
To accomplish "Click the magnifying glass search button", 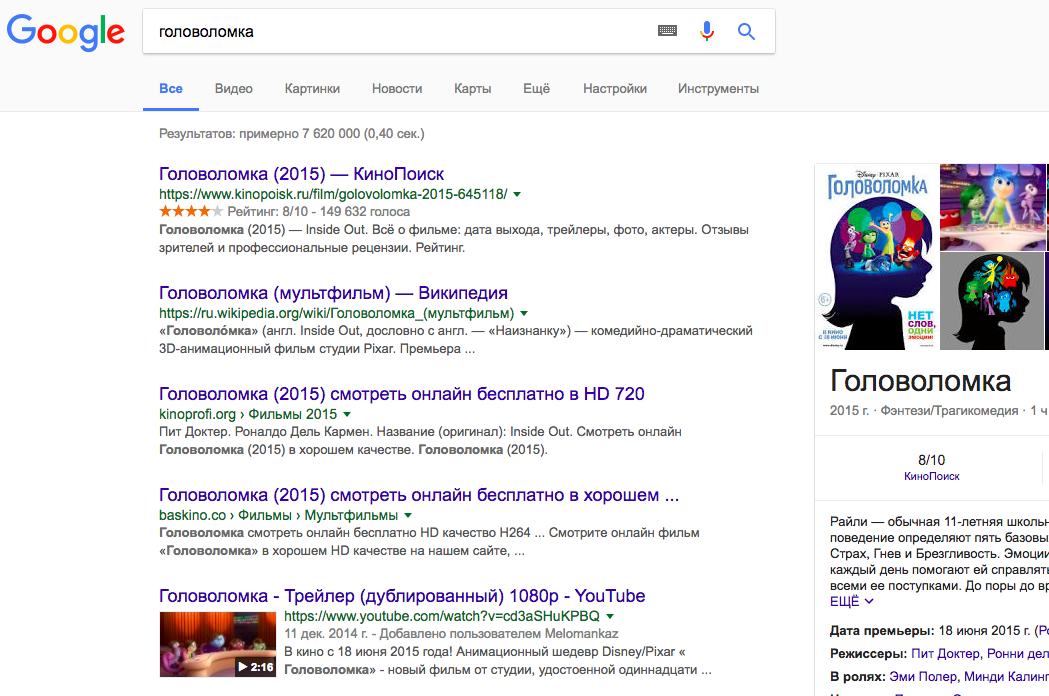I will (746, 32).
